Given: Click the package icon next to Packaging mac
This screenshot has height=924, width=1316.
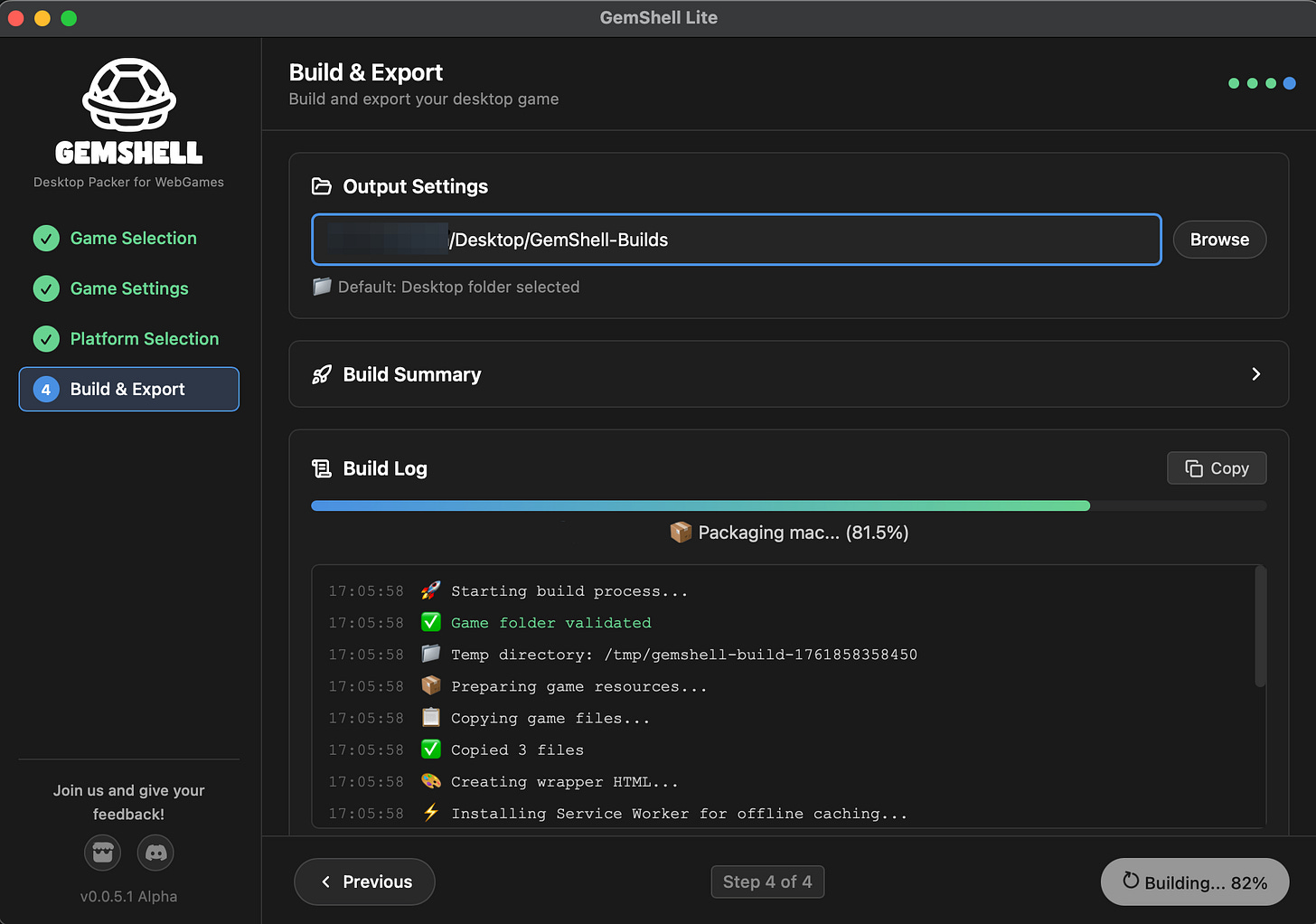Looking at the screenshot, I should pyautogui.click(x=681, y=532).
